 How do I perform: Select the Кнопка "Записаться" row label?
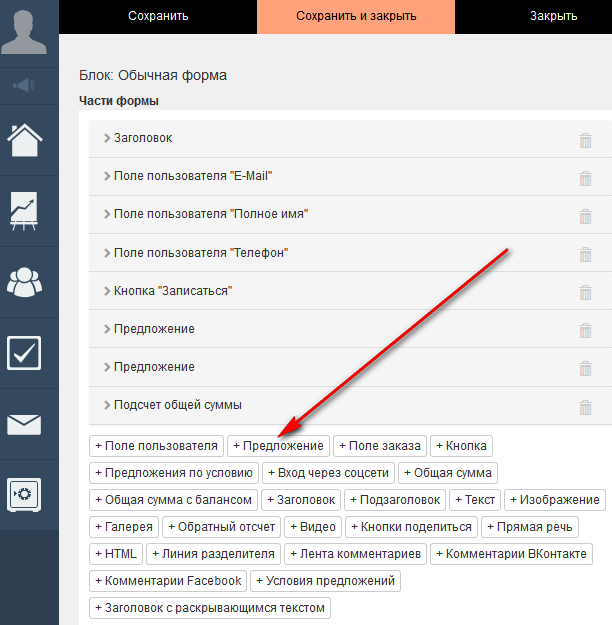(x=173, y=291)
